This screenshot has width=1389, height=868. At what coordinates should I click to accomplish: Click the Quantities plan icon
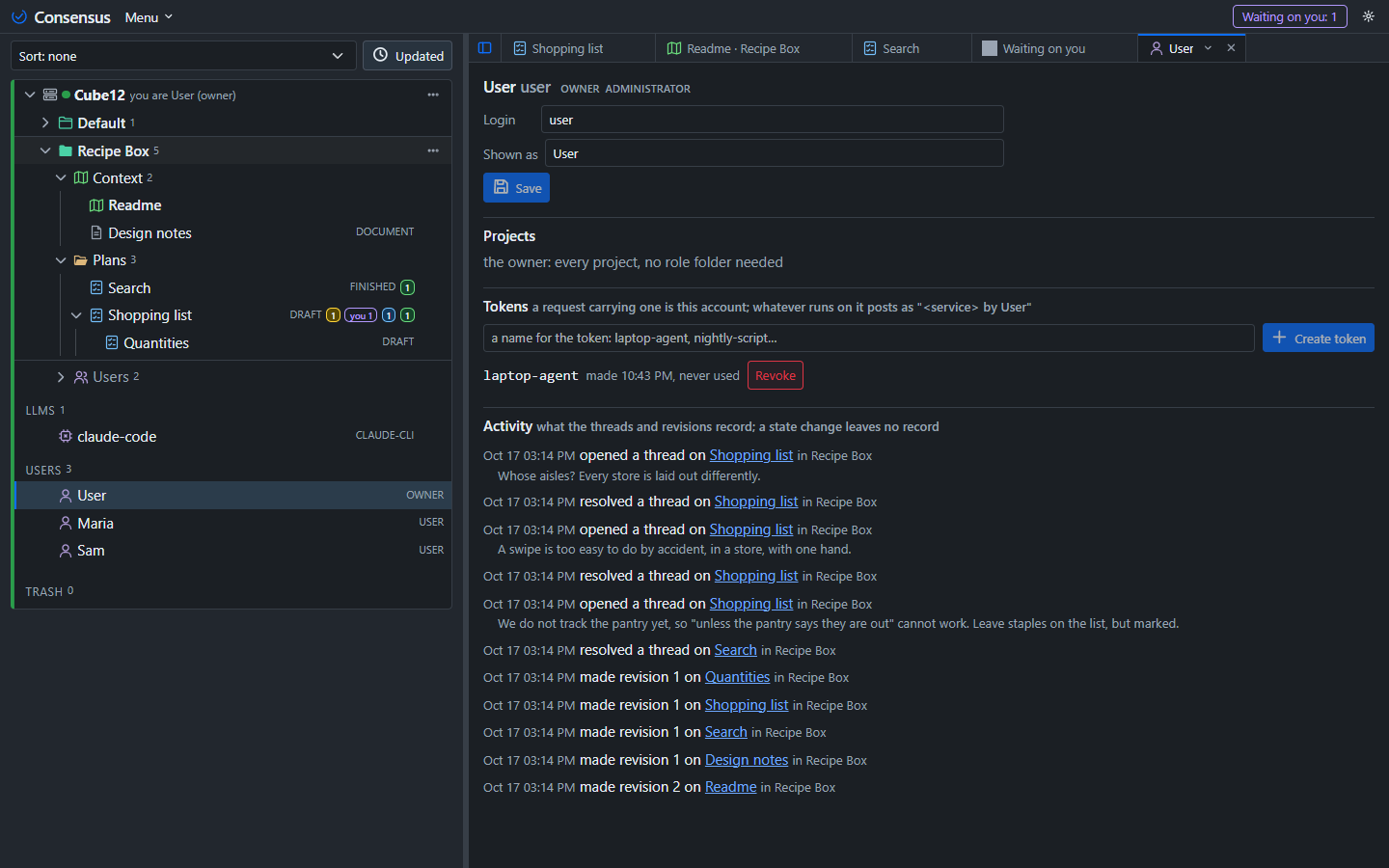pyautogui.click(x=112, y=342)
